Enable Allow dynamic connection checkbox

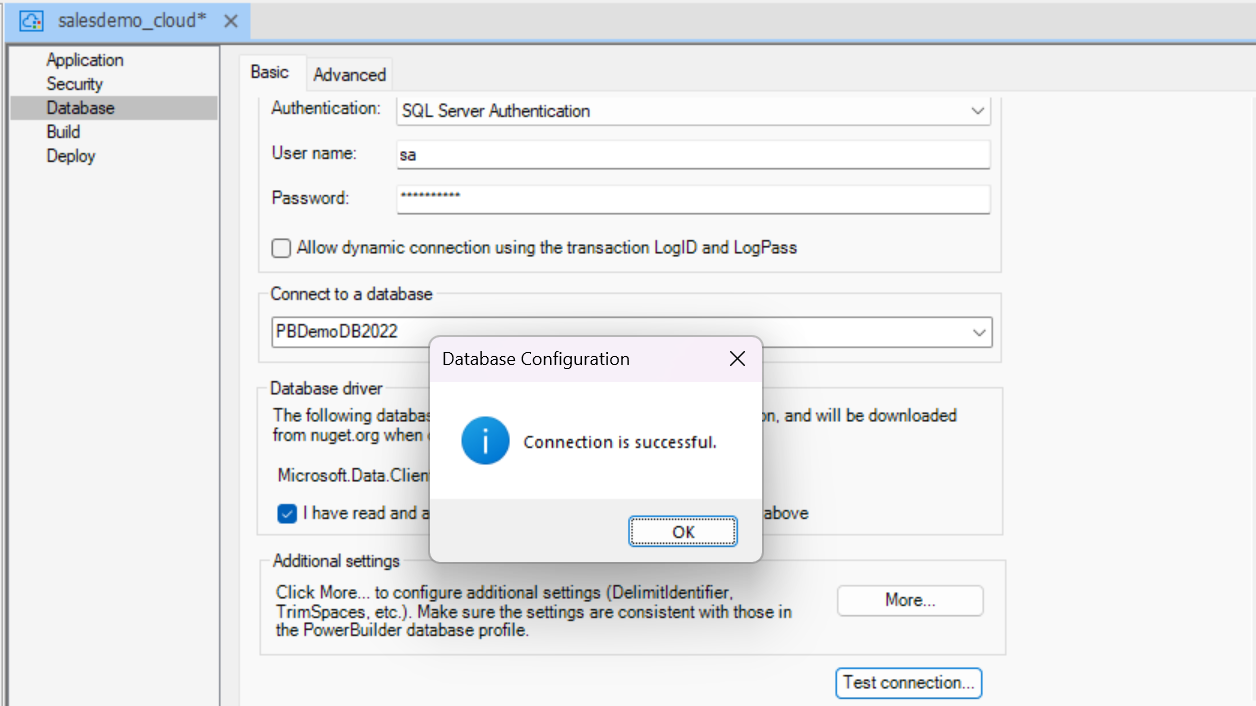282,248
